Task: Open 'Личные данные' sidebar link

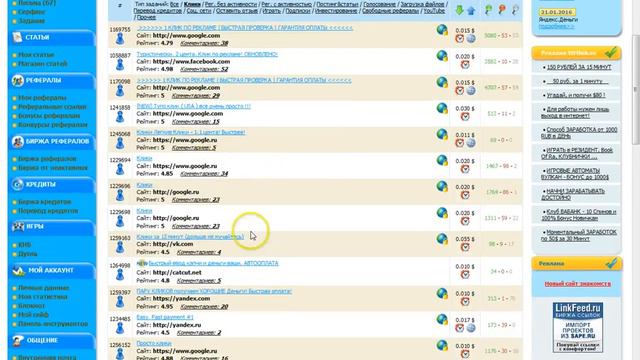Action: coord(43,288)
